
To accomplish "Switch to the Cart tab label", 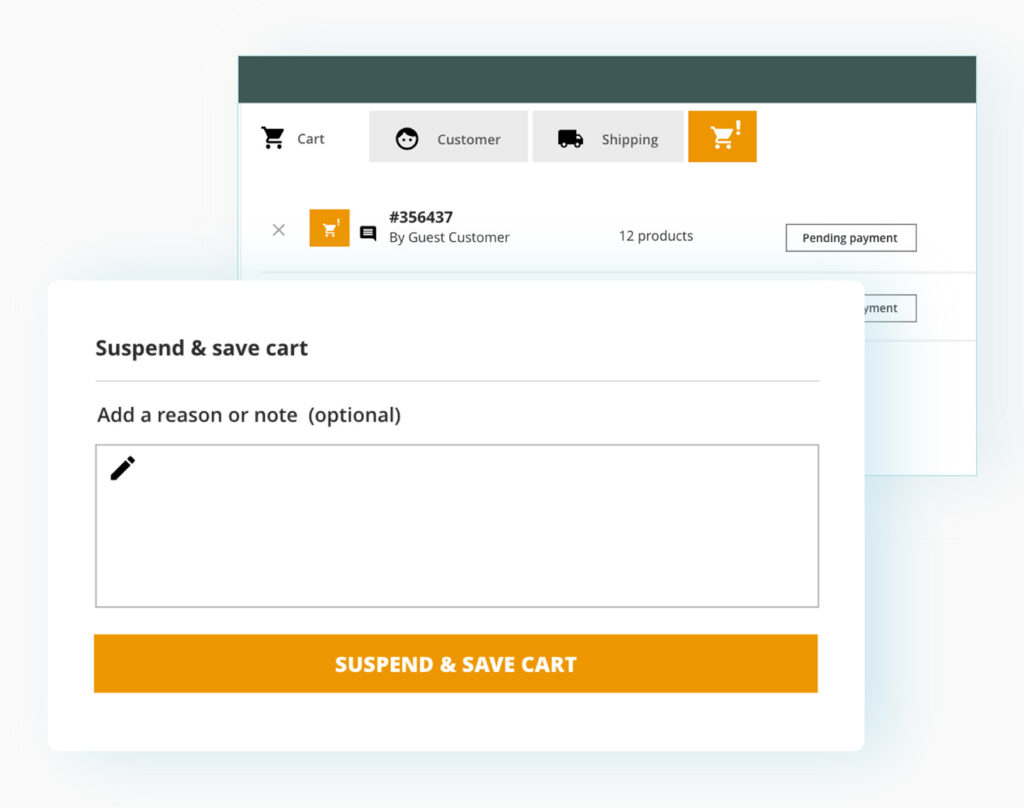I will (x=311, y=139).
